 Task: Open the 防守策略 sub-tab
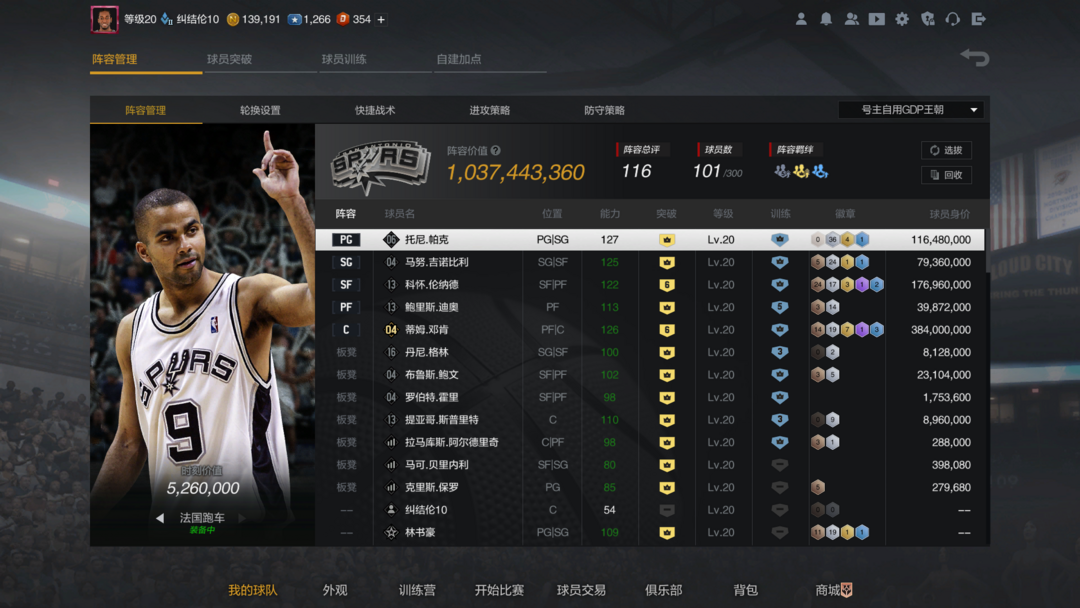click(604, 110)
